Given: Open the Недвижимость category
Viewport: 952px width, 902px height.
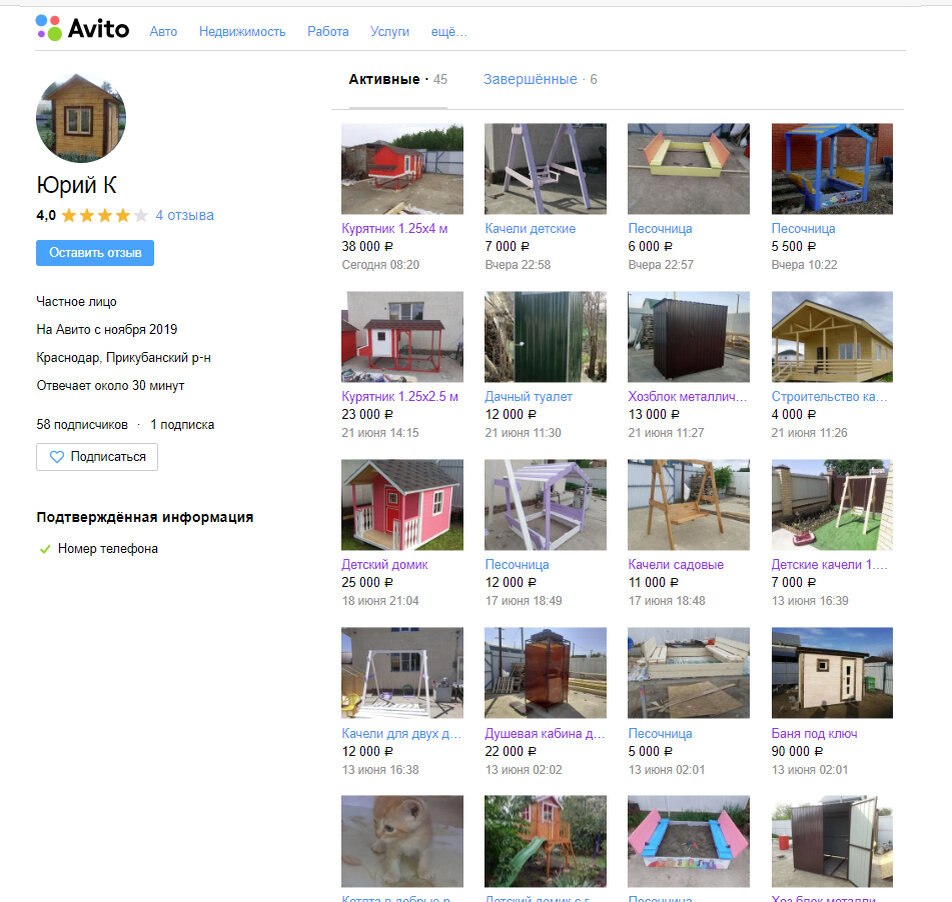Looking at the screenshot, I should tap(242, 32).
